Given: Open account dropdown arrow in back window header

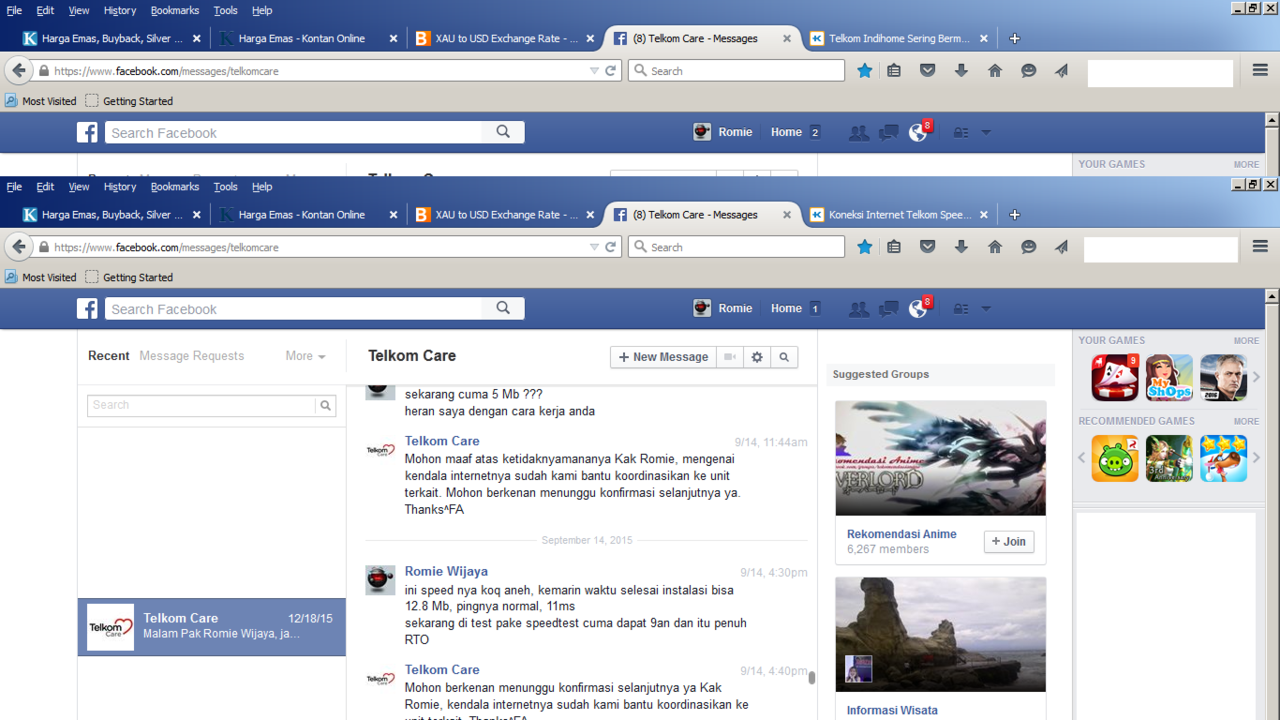Looking at the screenshot, I should (985, 133).
